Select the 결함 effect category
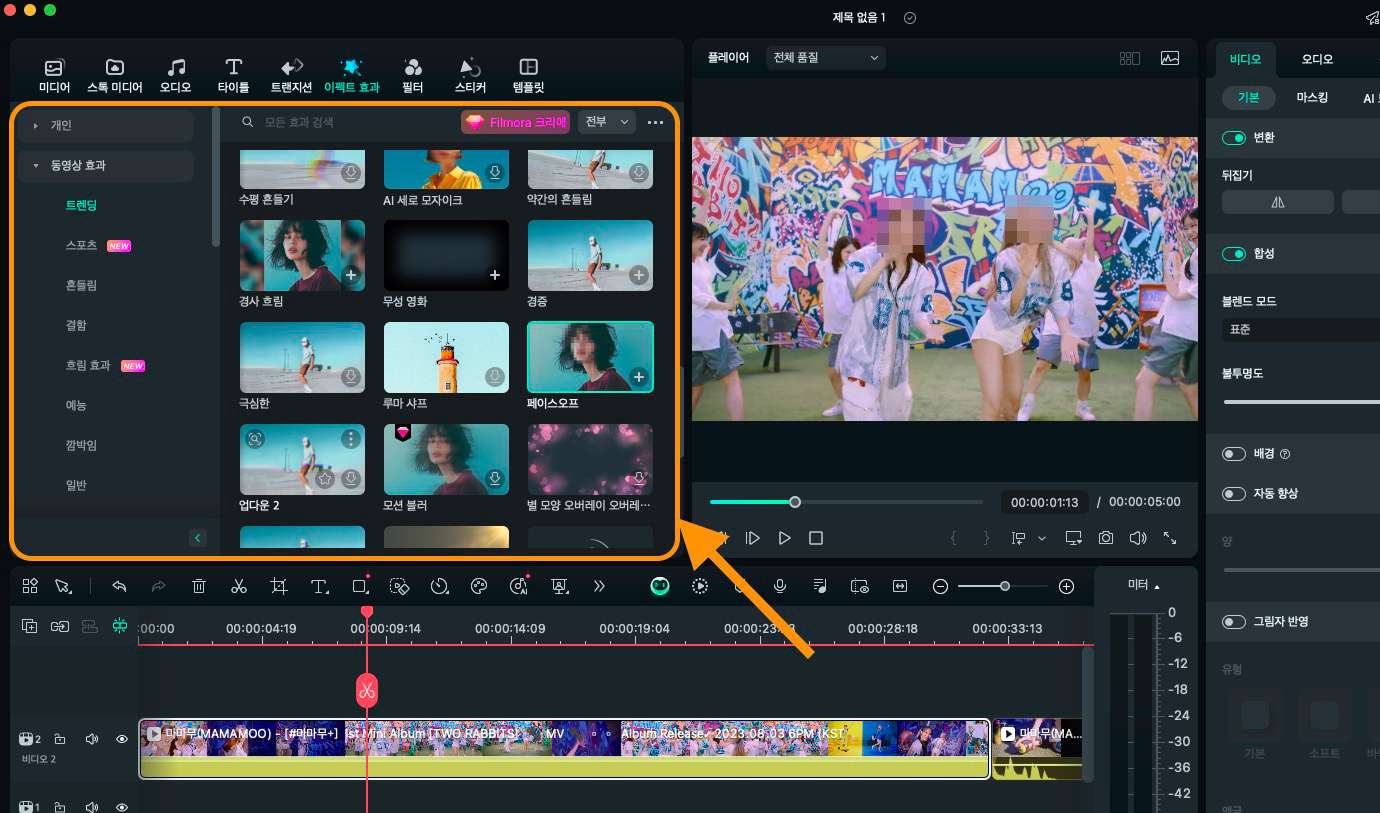This screenshot has width=1380, height=813. point(75,325)
